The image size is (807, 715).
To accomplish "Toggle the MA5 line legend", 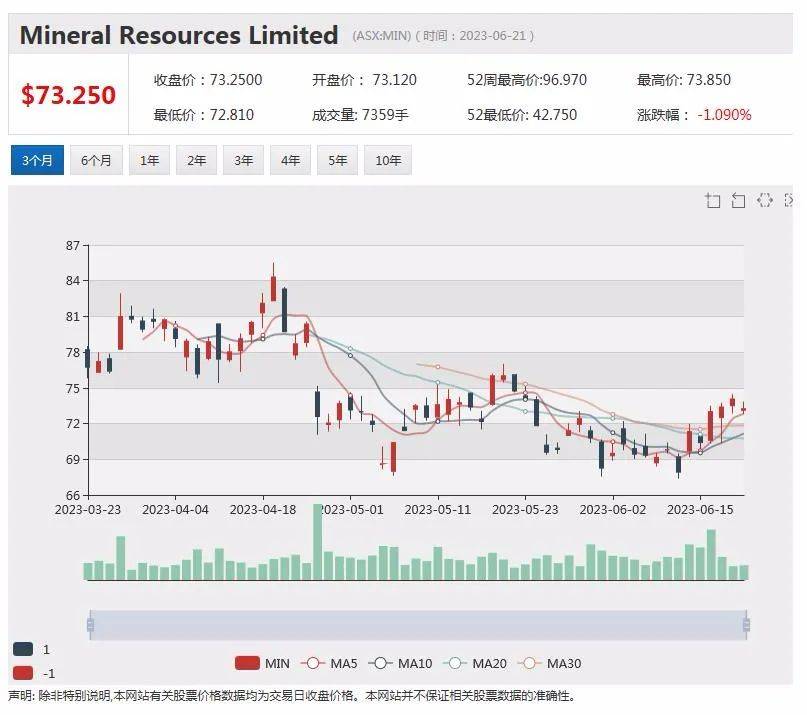I will 329,663.
